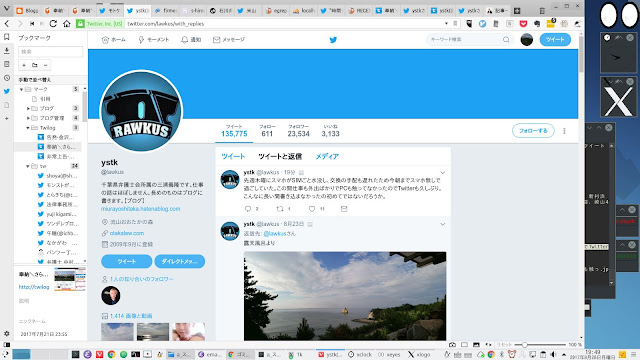This screenshot has width=640, height=360.
Task: Create new bookmark folder button
Action: click(35, 65)
